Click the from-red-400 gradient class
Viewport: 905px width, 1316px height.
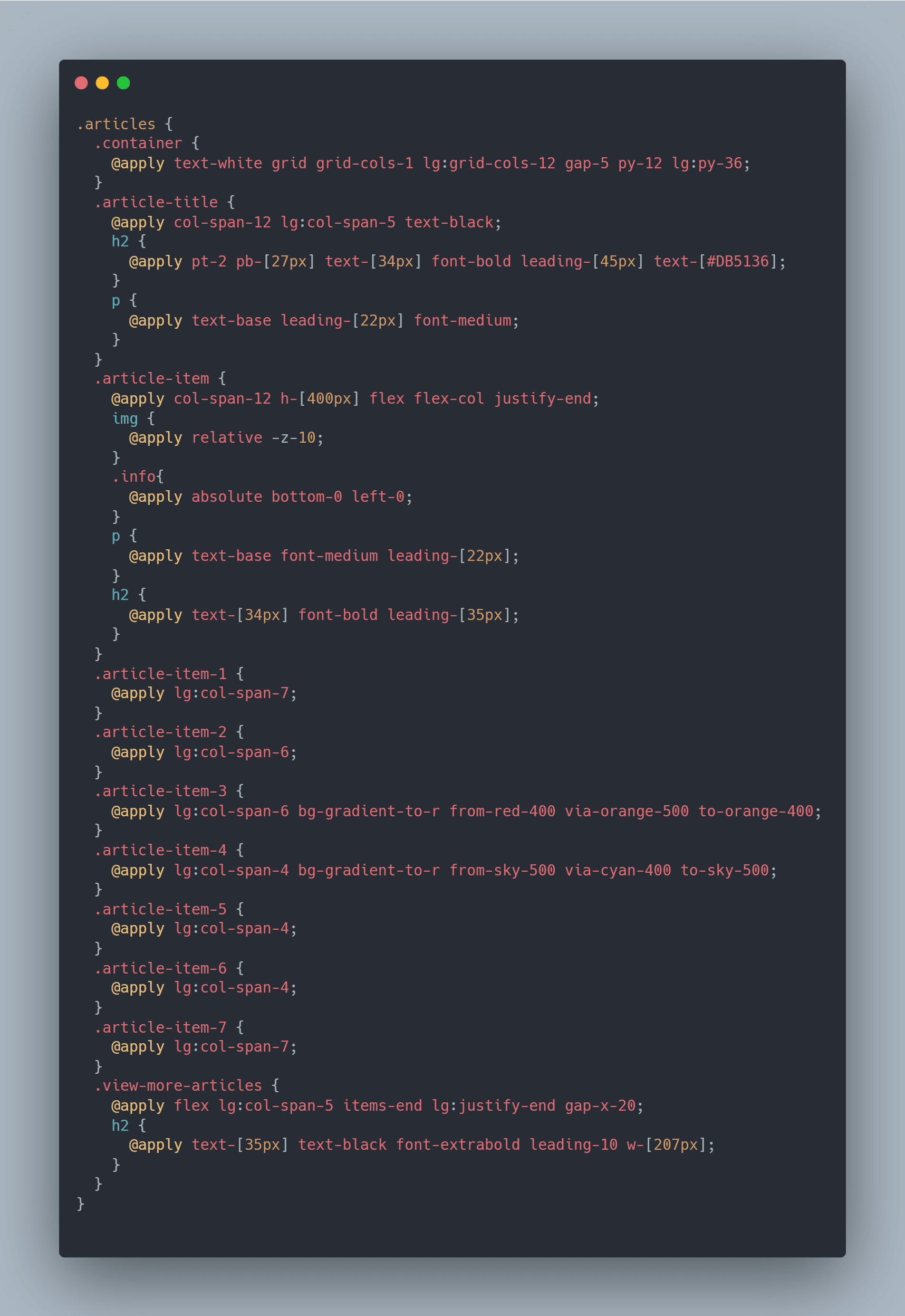click(x=502, y=811)
